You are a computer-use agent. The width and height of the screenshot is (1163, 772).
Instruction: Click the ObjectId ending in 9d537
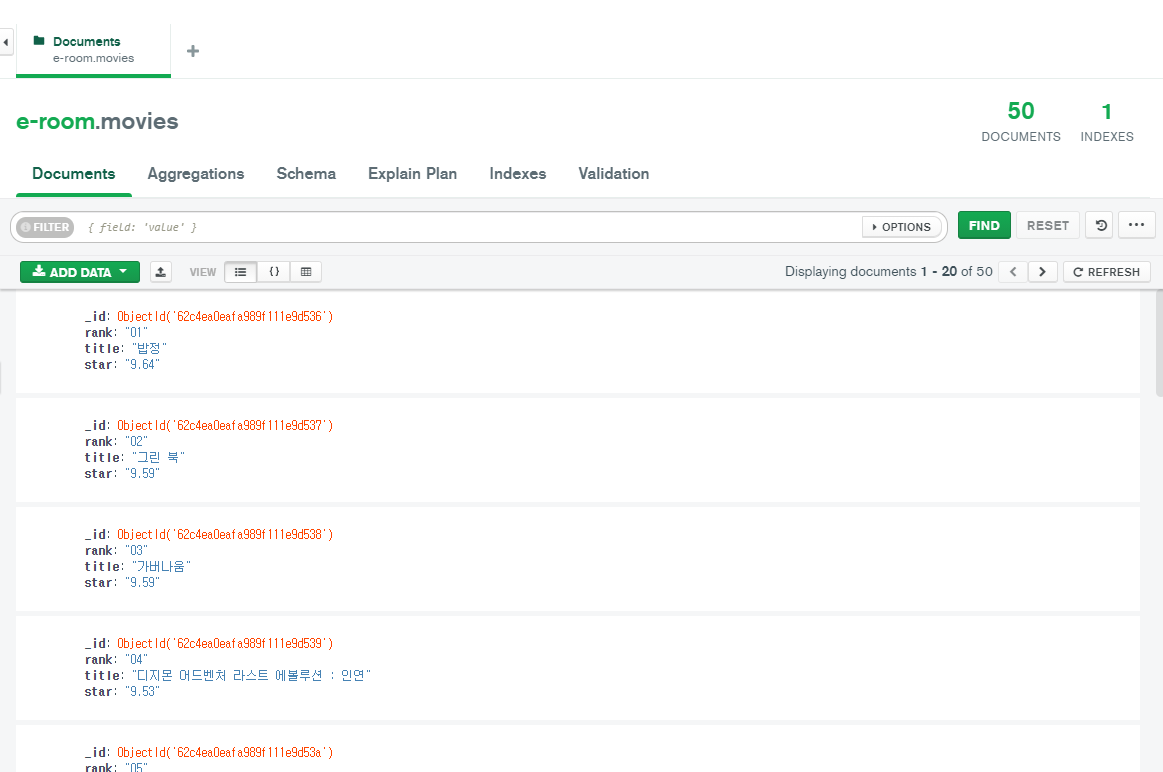pyautogui.click(x=225, y=426)
